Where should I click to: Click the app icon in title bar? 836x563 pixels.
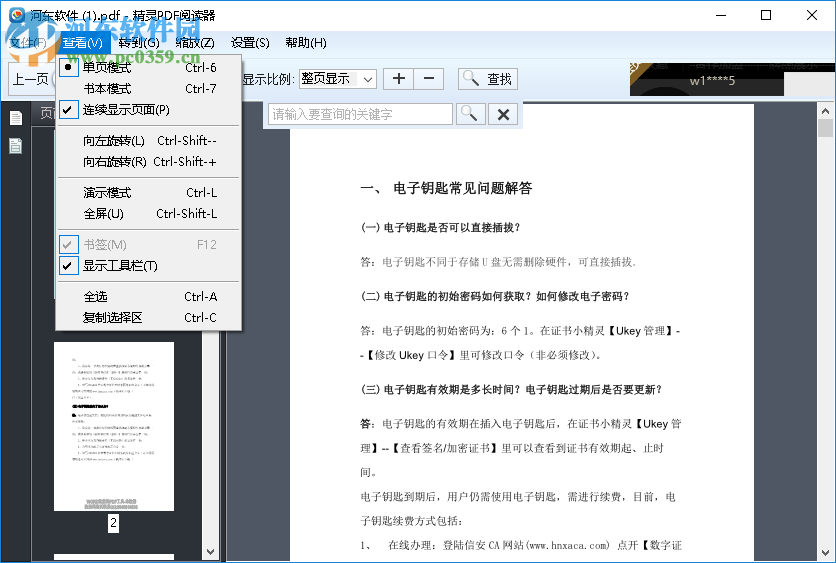coord(17,15)
